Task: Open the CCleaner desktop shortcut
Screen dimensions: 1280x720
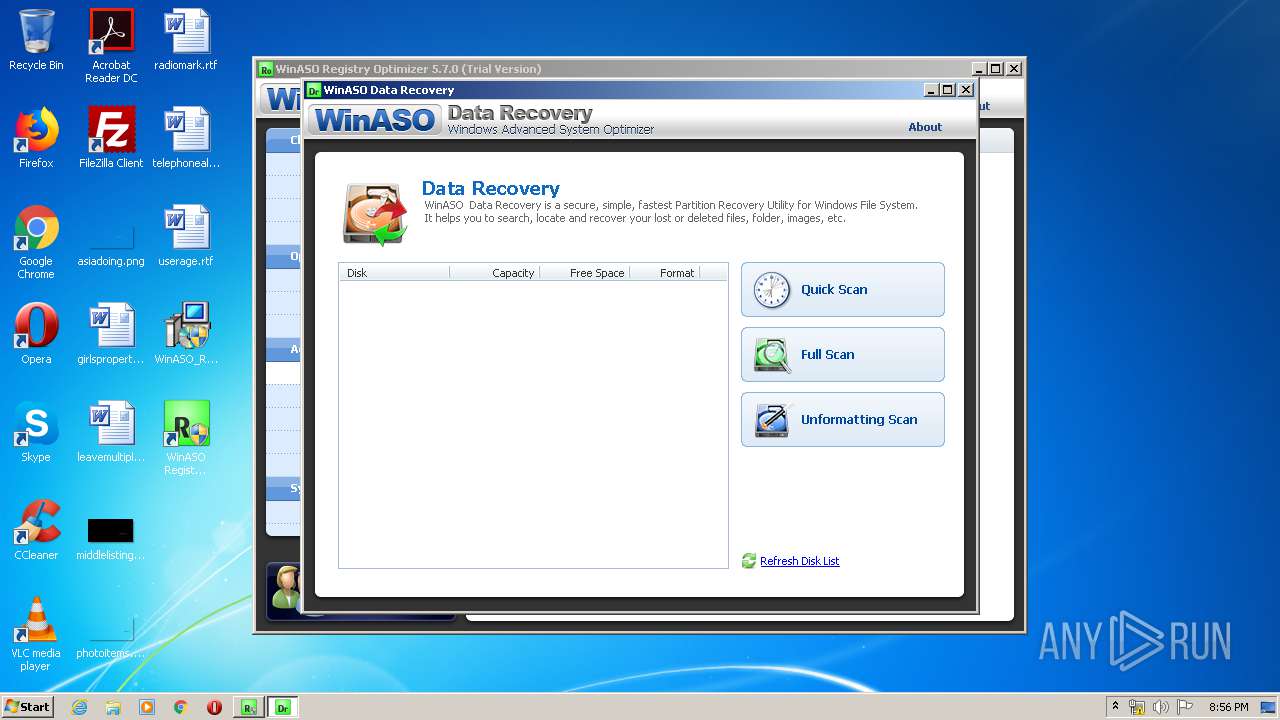Action: point(36,530)
